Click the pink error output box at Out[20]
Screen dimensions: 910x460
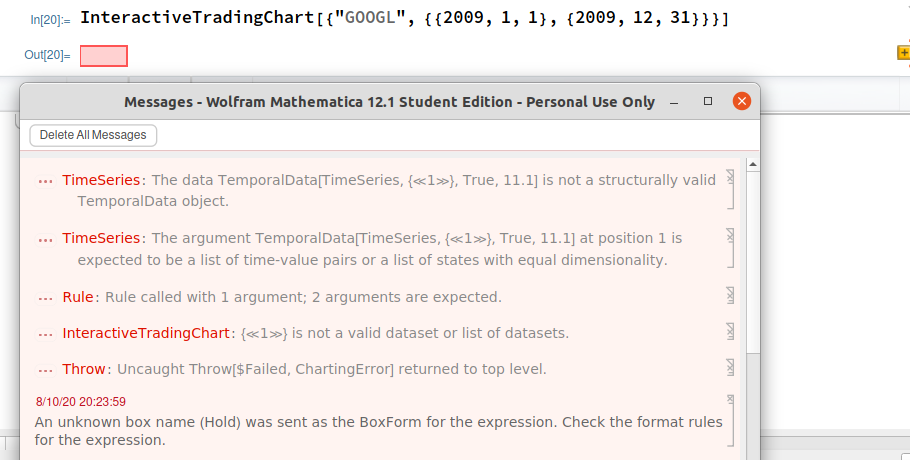point(104,56)
